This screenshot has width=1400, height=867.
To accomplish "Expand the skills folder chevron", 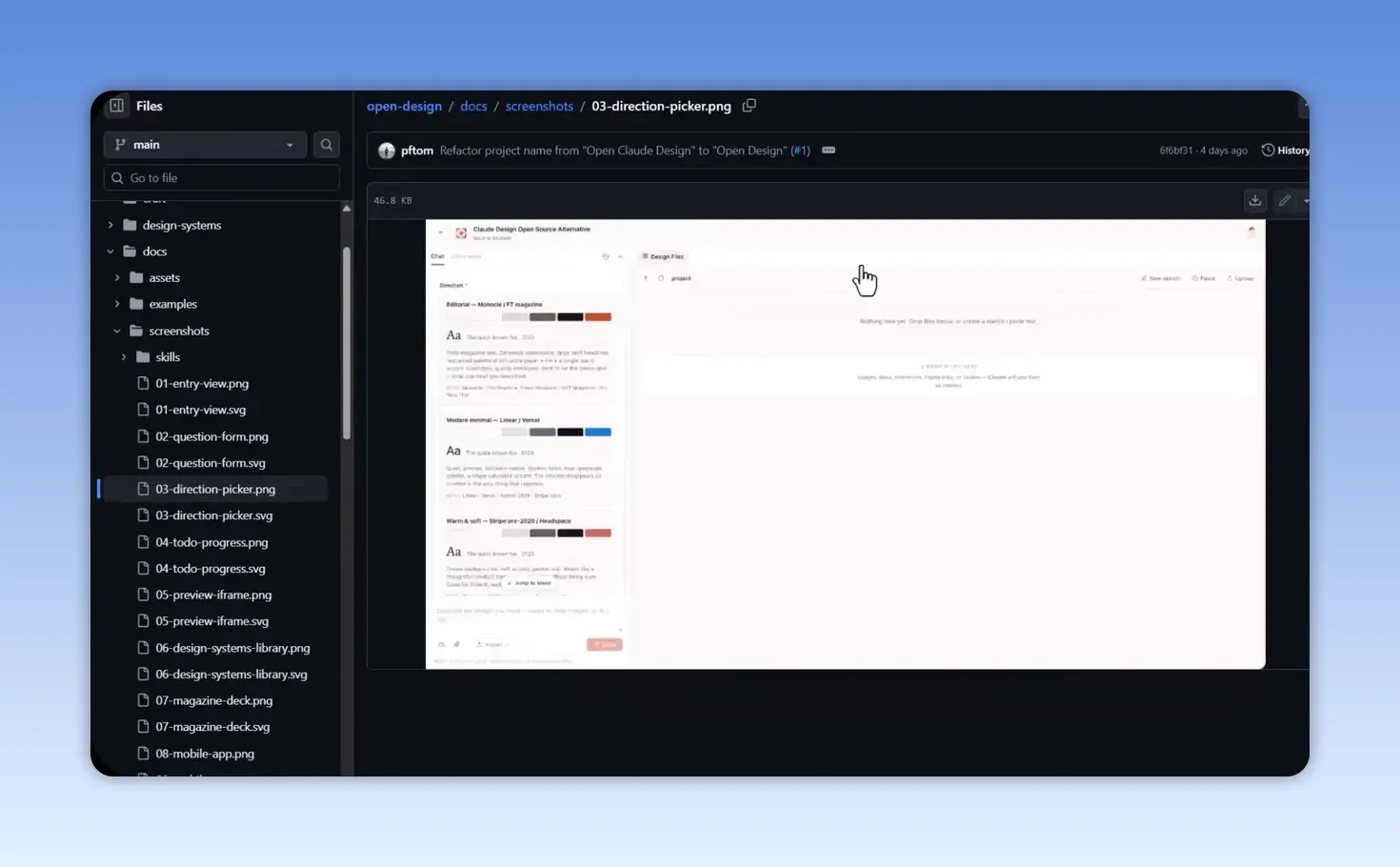I will [124, 357].
